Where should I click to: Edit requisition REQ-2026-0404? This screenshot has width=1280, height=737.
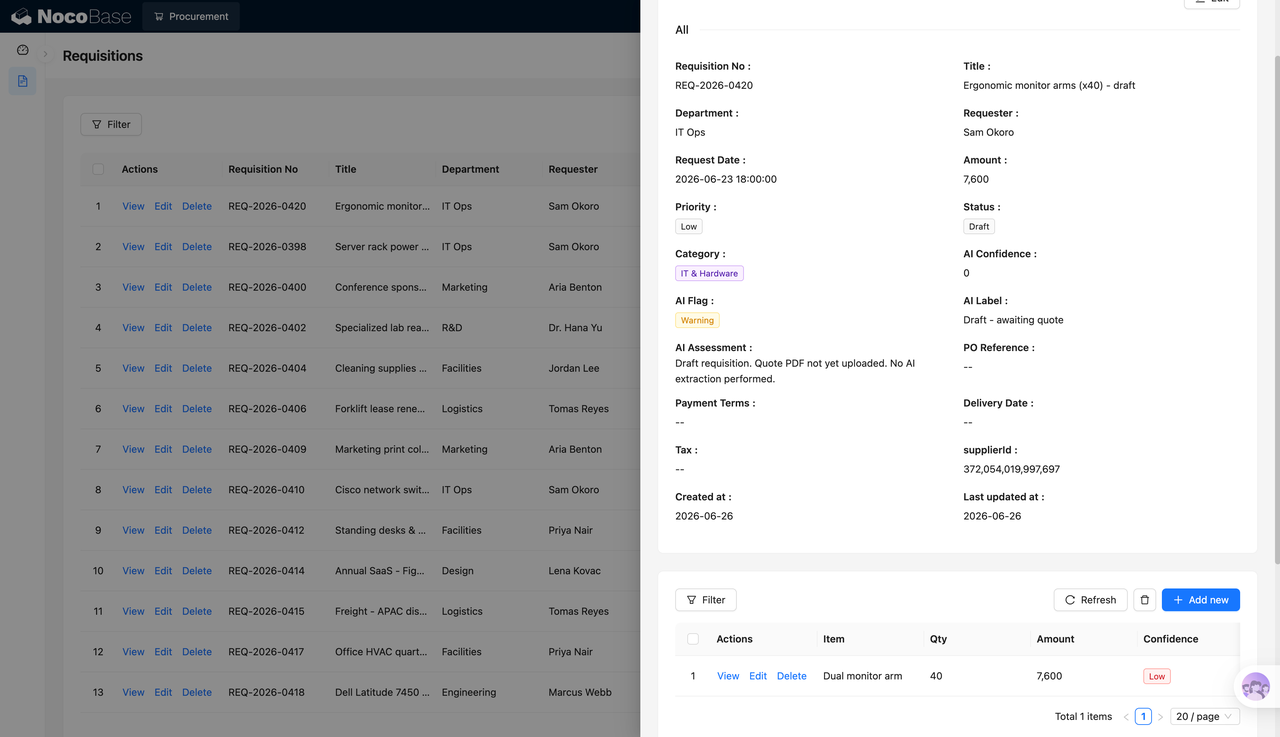click(163, 368)
